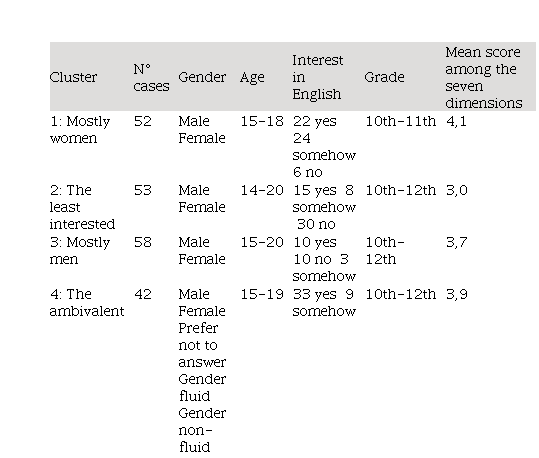Viewport: 539px width, 458px height.
Task: Click the 'Prefer not to answer' text
Action: pyautogui.click(x=202, y=345)
